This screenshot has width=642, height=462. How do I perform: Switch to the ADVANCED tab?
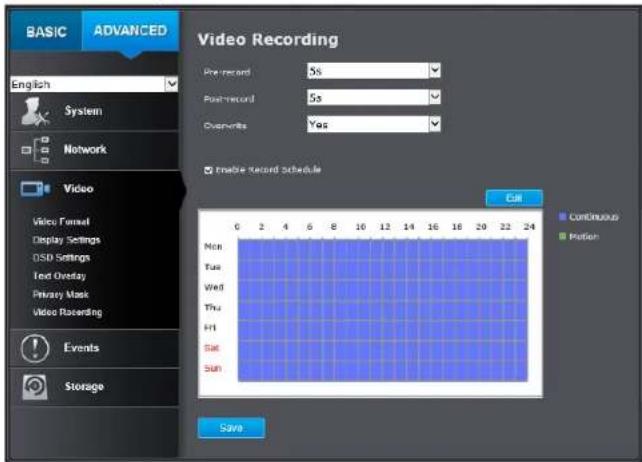coord(130,31)
